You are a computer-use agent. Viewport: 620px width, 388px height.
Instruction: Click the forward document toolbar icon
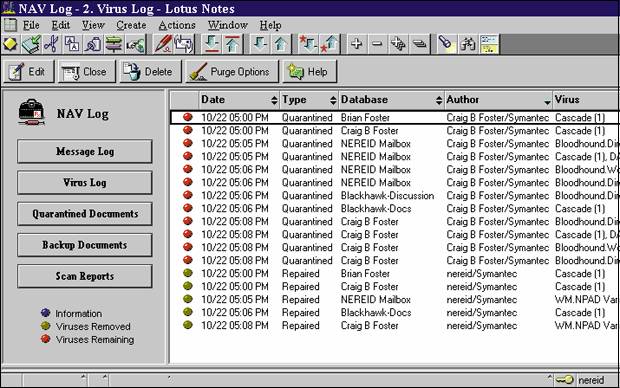184,44
